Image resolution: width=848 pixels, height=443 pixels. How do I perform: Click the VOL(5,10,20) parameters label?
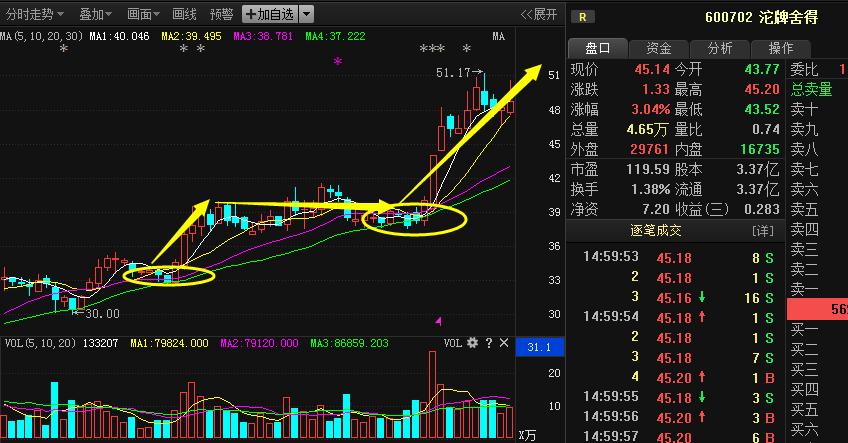pyautogui.click(x=41, y=343)
